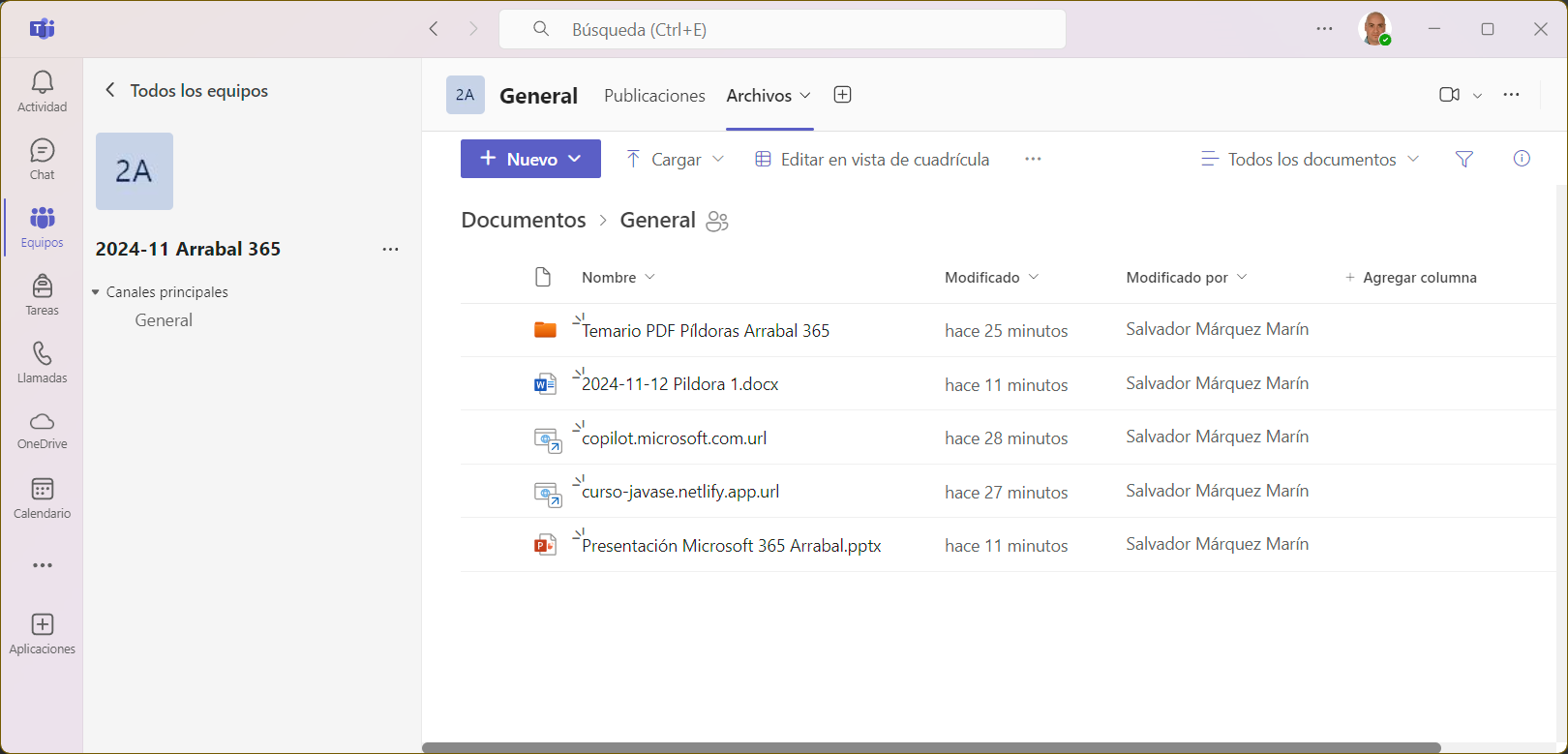The height and width of the screenshot is (754, 1568).
Task: Click the curso-javase.netlify.app.url shortcut icon
Action: click(x=548, y=495)
